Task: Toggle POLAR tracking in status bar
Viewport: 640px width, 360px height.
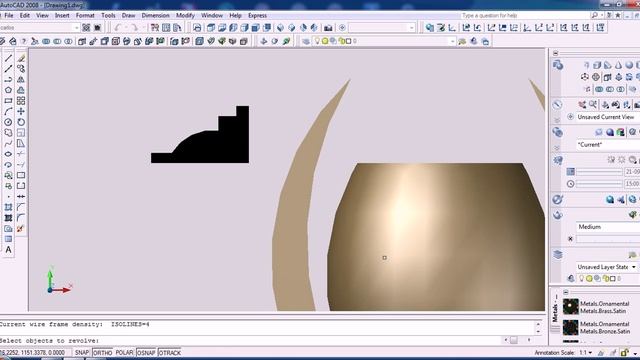Action: click(x=124, y=353)
